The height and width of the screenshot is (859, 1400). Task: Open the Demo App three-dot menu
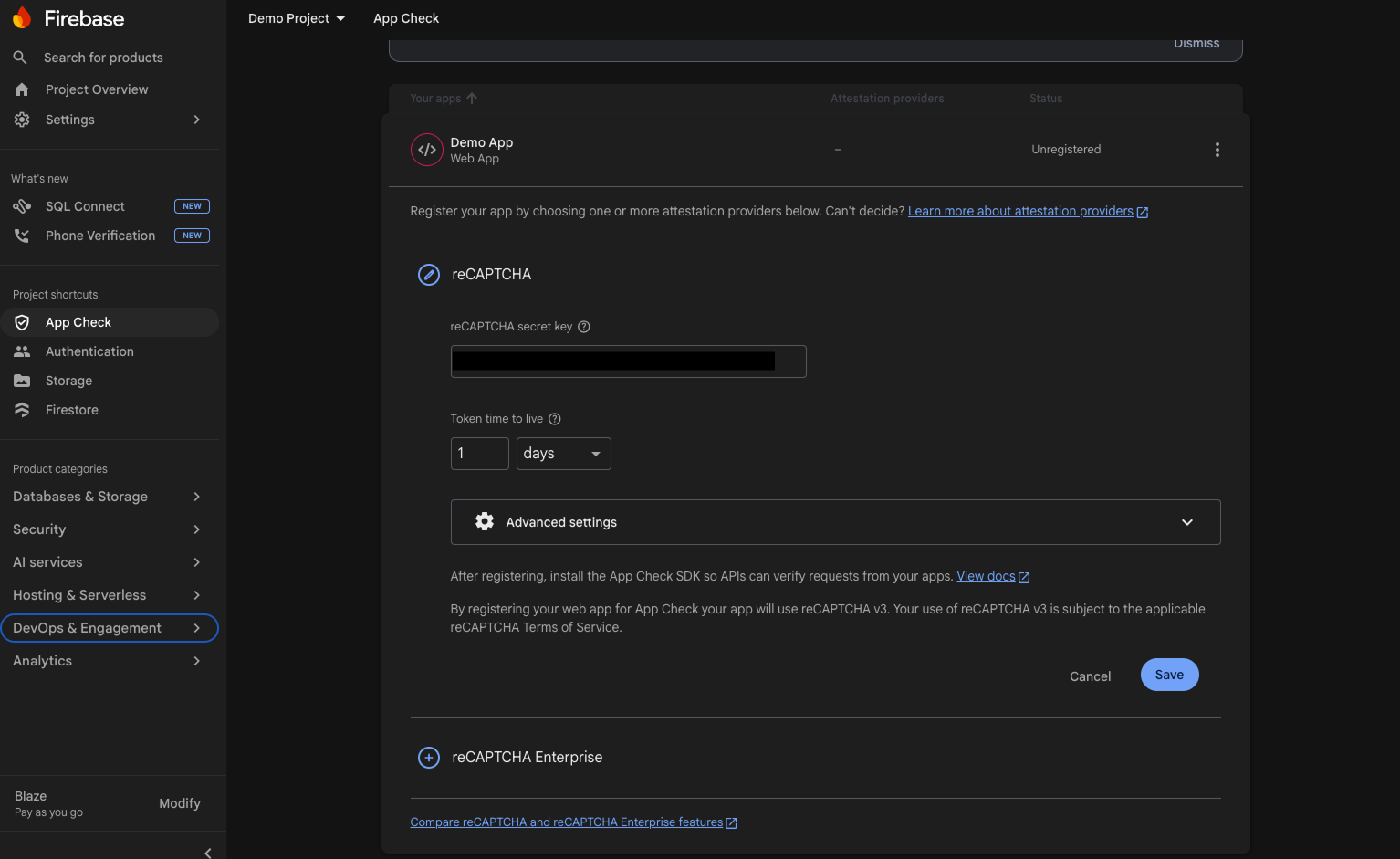tap(1217, 150)
